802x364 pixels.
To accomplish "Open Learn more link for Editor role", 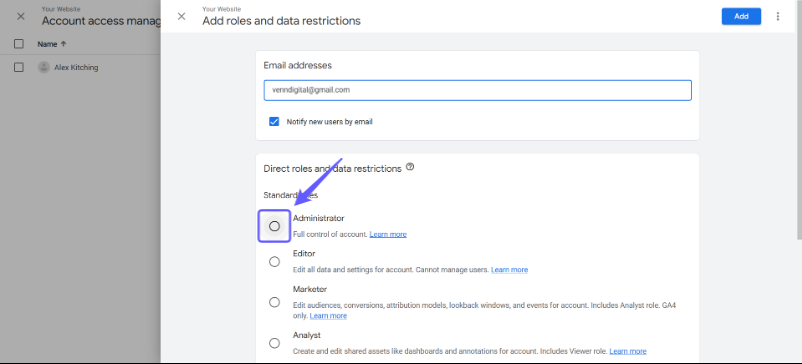I will point(509,269).
